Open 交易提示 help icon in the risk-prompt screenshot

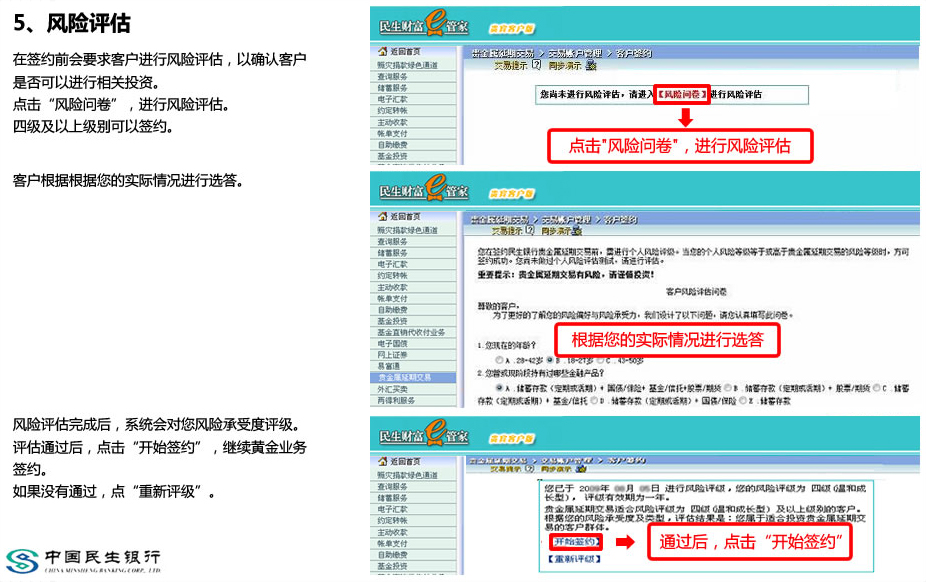click(x=536, y=65)
